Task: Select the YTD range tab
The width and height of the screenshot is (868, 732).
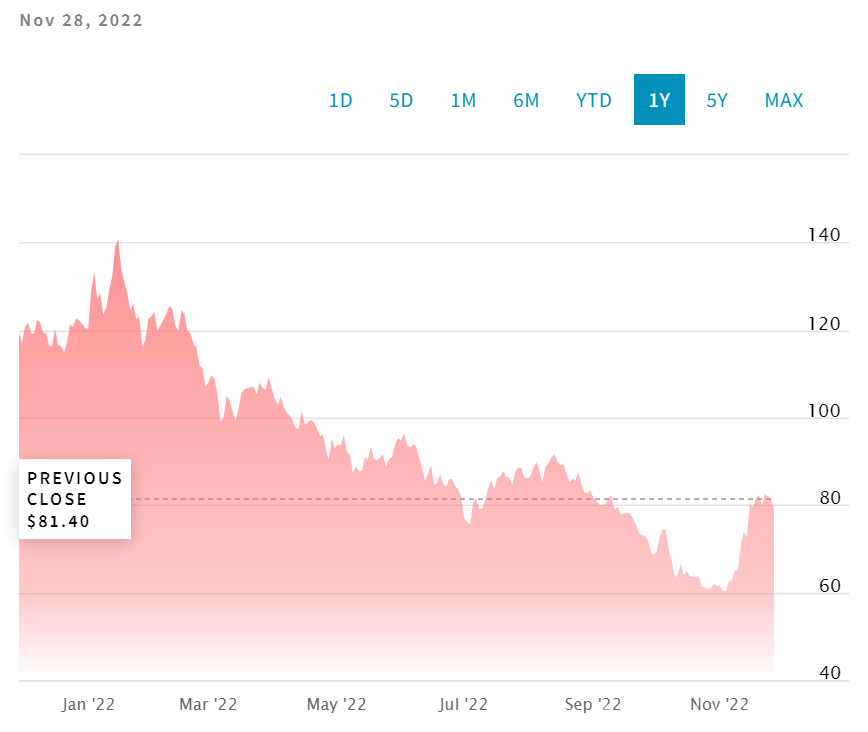Action: tap(593, 100)
